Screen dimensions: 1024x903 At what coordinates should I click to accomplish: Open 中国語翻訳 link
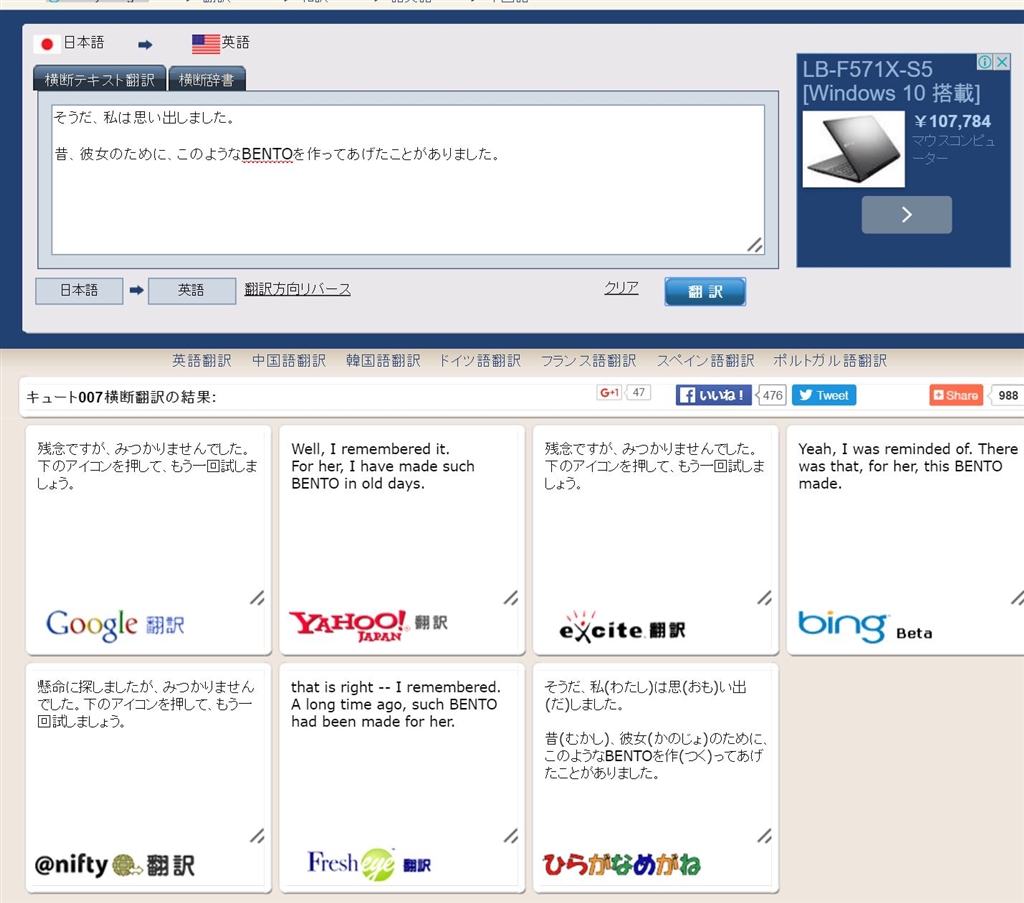pyautogui.click(x=289, y=360)
